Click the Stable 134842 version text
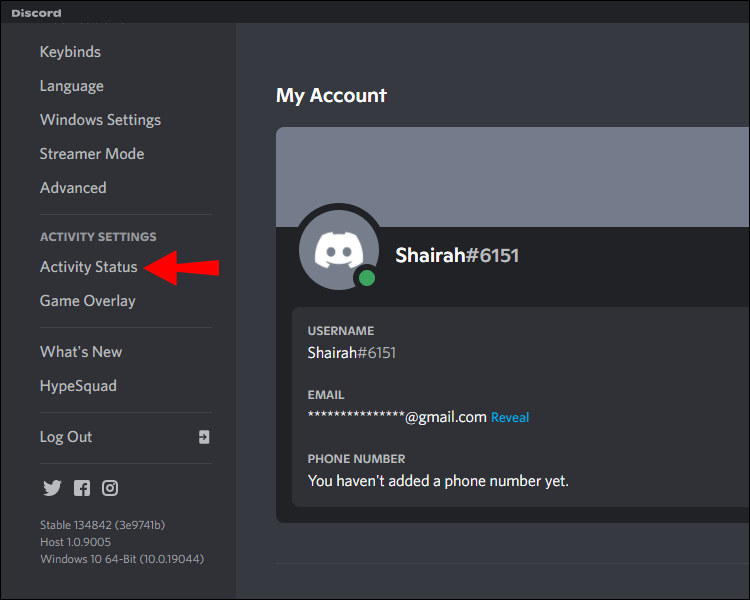750x600 pixels. 102,525
